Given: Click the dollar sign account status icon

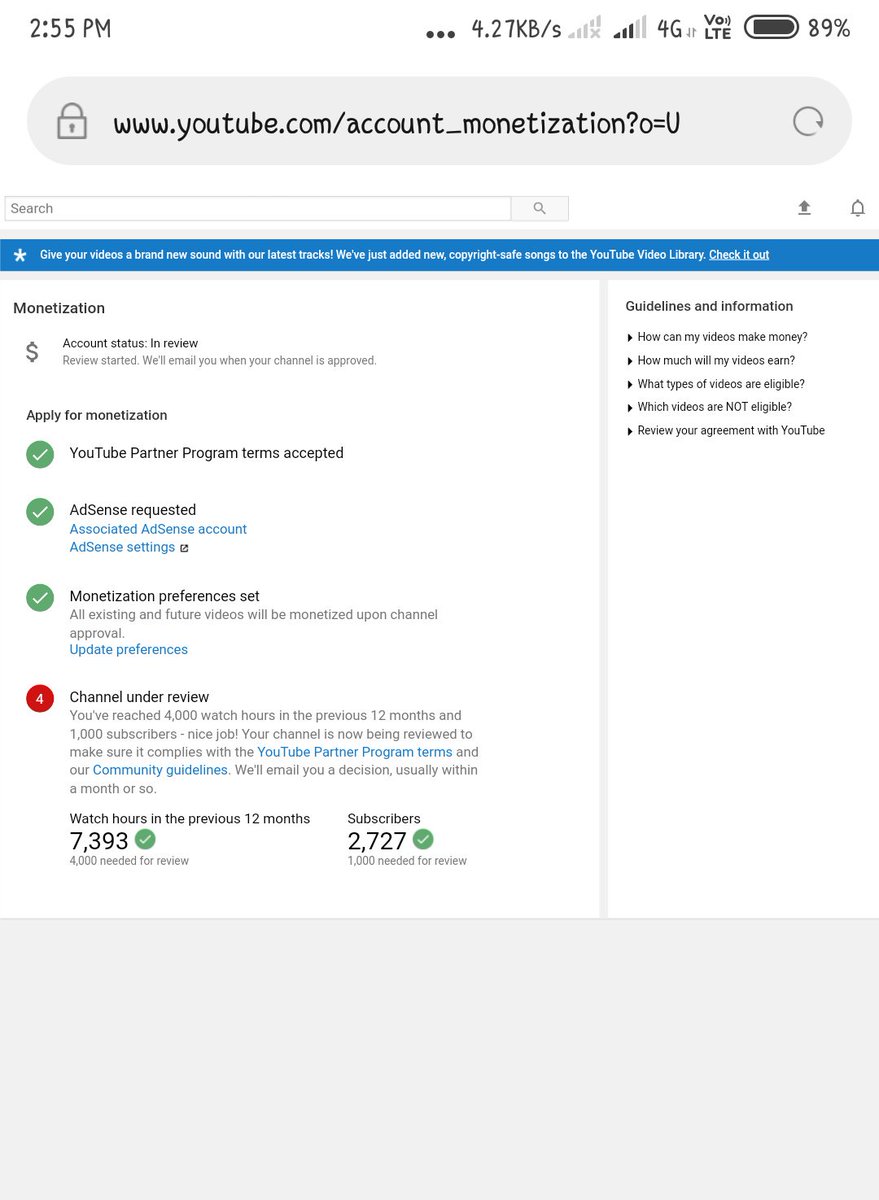Looking at the screenshot, I should (32, 351).
